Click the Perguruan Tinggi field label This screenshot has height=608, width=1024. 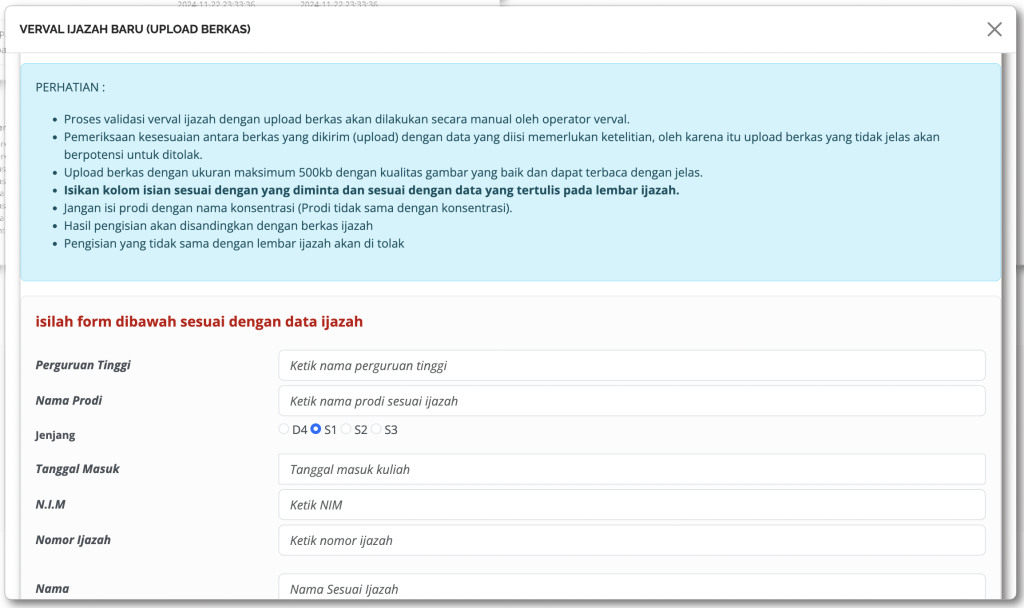[x=83, y=365]
